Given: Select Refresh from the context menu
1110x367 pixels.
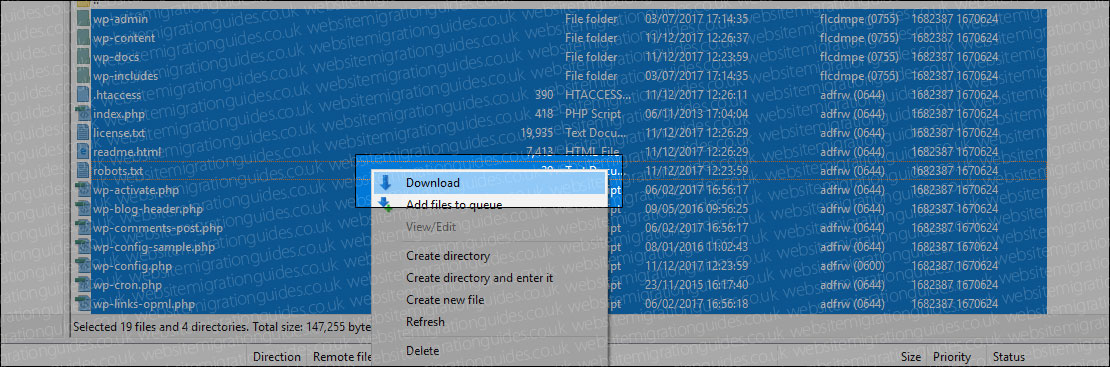Looking at the screenshot, I should point(489,322).
